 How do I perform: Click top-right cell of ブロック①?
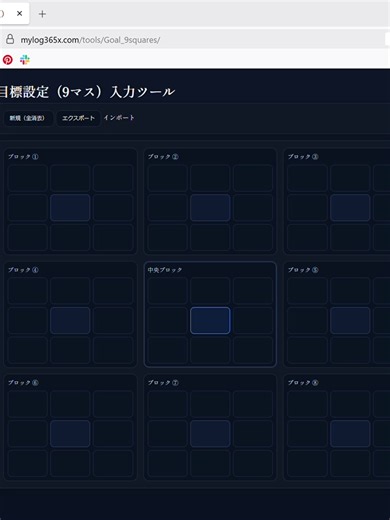click(113, 178)
